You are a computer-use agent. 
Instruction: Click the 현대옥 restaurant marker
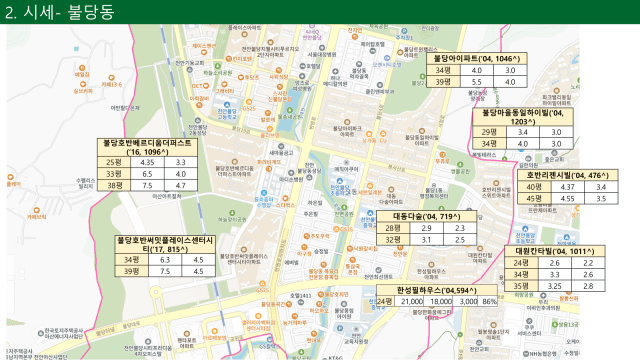313,333
